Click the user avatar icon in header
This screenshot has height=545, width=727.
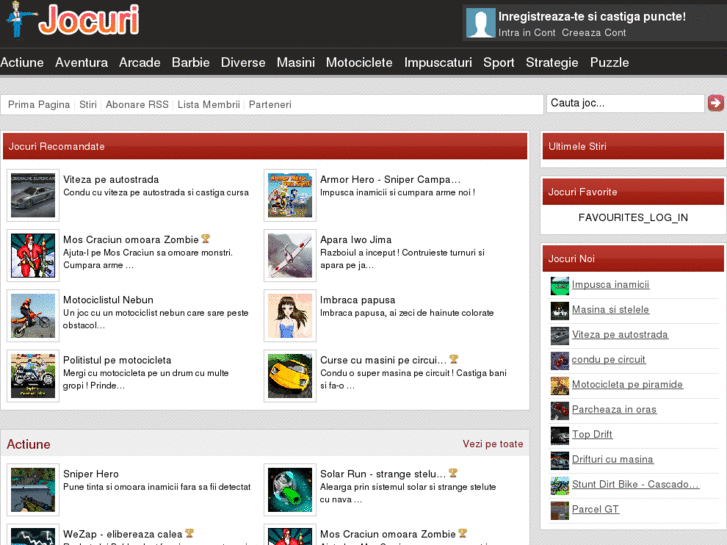480,22
